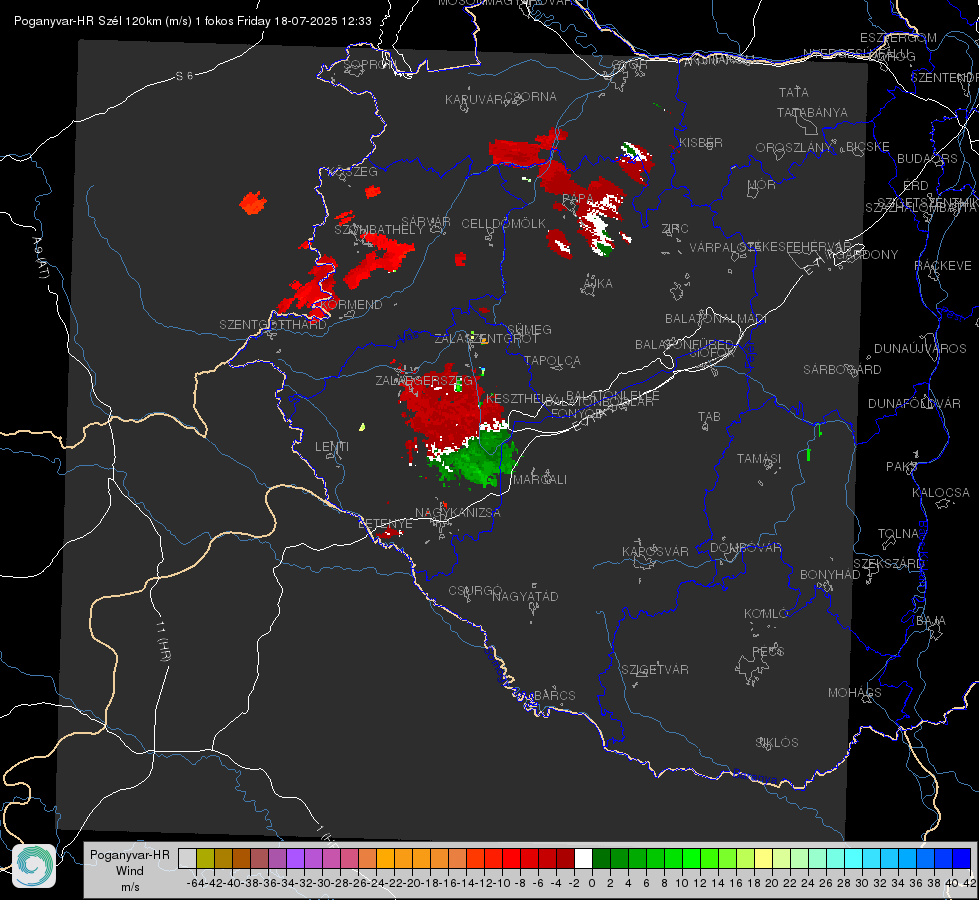Click the A 9 (AT) road label

(x=41, y=257)
